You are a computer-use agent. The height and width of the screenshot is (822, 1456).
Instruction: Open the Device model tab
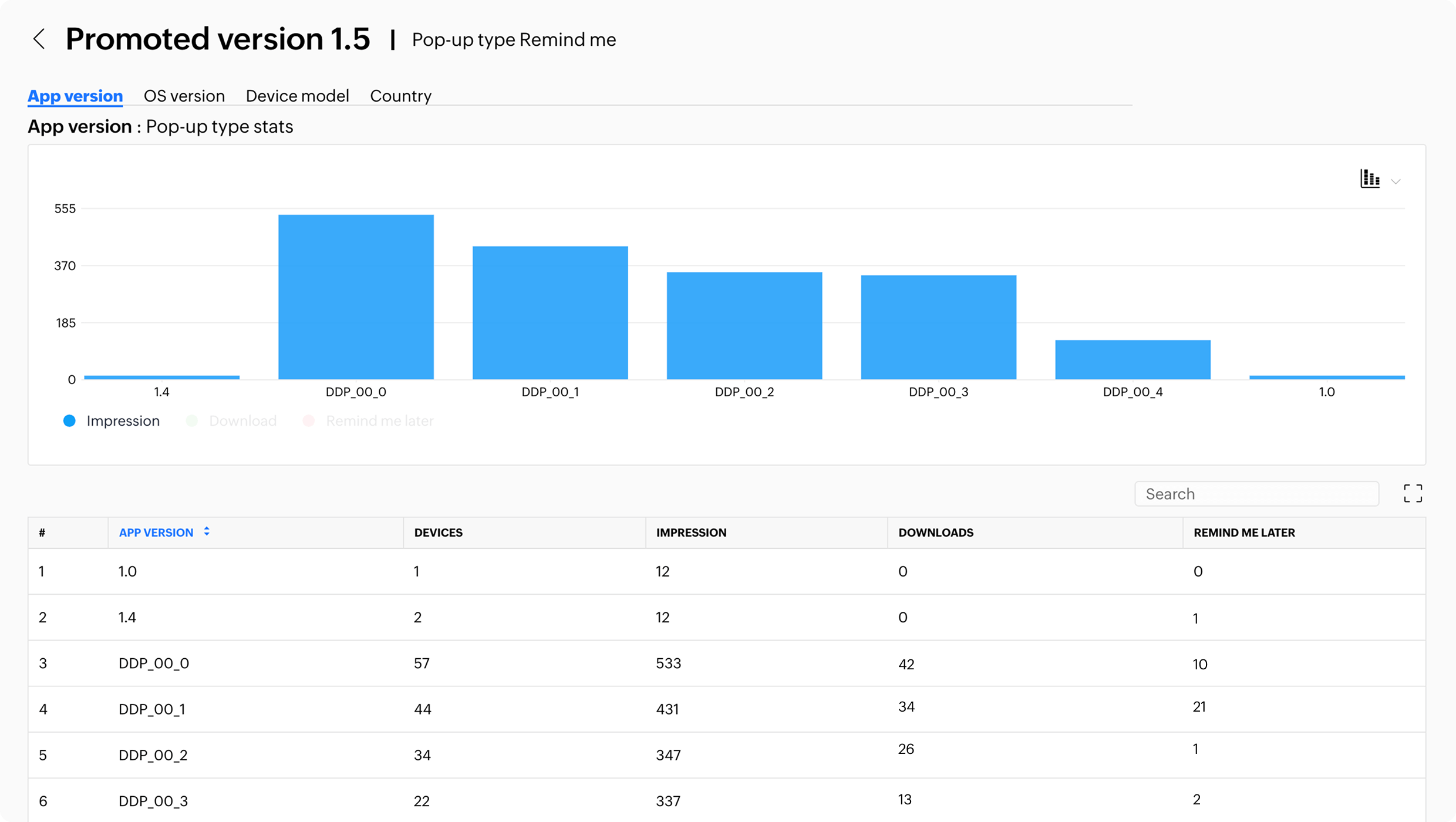tap(297, 96)
